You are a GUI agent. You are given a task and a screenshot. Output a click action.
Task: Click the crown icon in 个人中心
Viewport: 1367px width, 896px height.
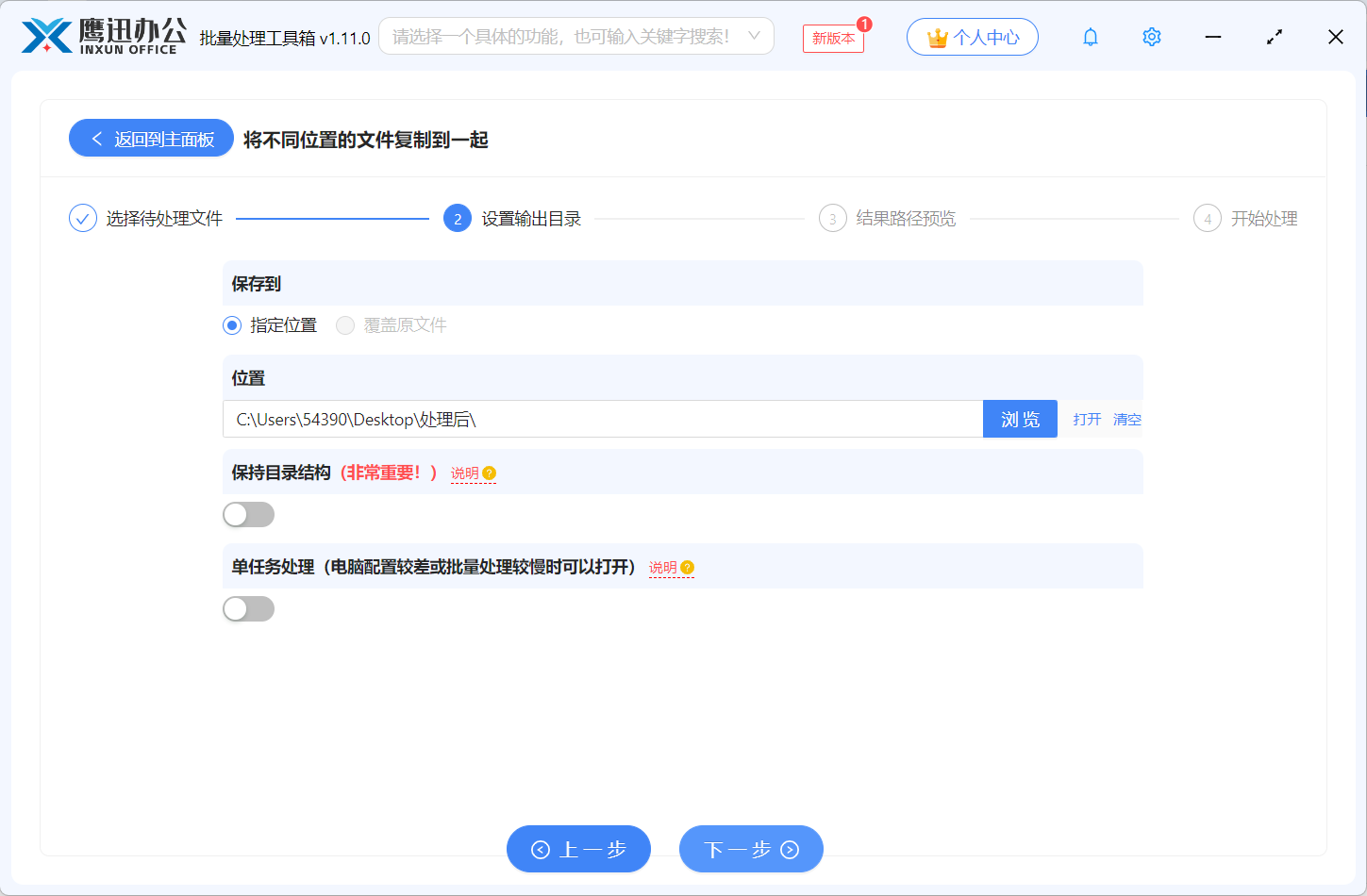pos(937,38)
